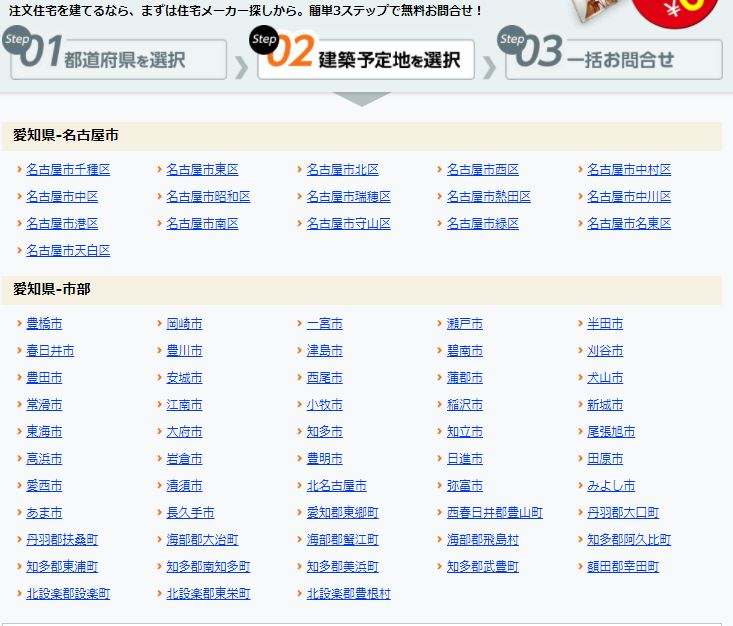Choose the 刈谷市 link
Screen dimensions: 733x626
tap(605, 351)
